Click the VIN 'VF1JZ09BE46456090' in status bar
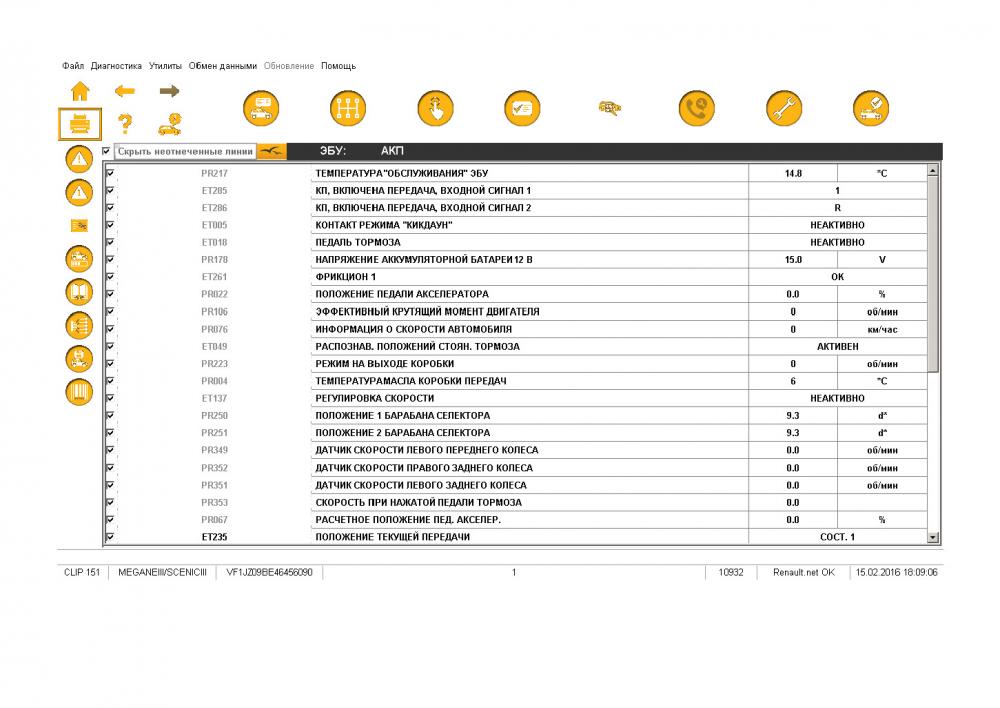 click(x=269, y=572)
